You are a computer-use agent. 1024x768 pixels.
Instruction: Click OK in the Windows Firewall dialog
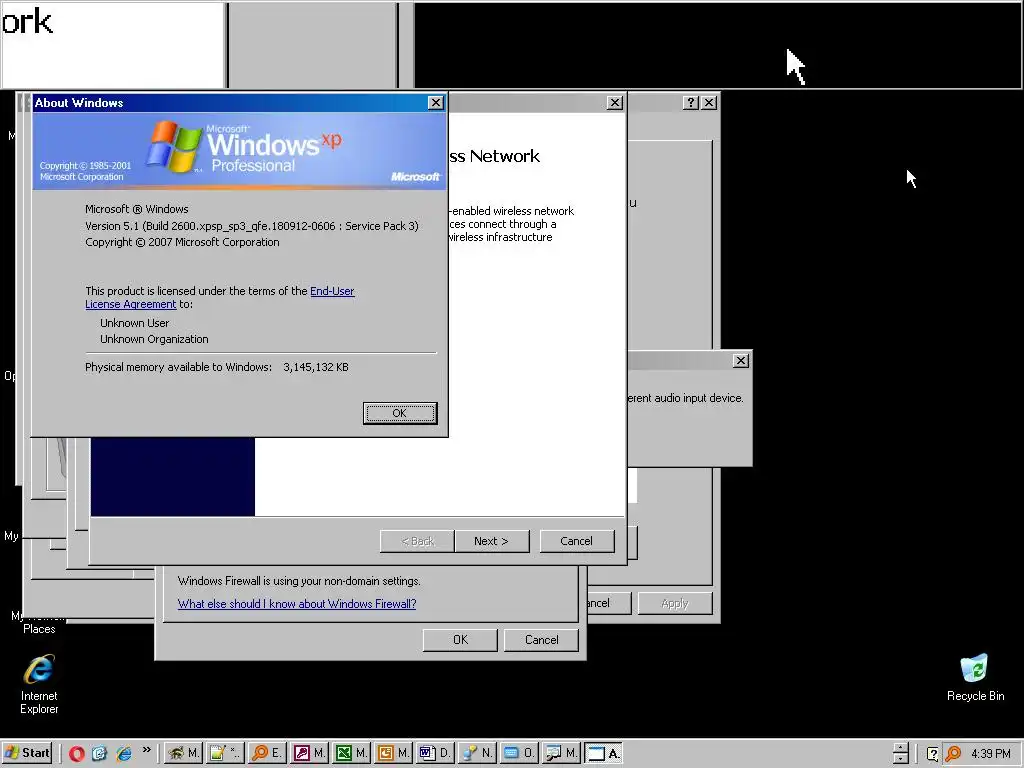coord(460,640)
